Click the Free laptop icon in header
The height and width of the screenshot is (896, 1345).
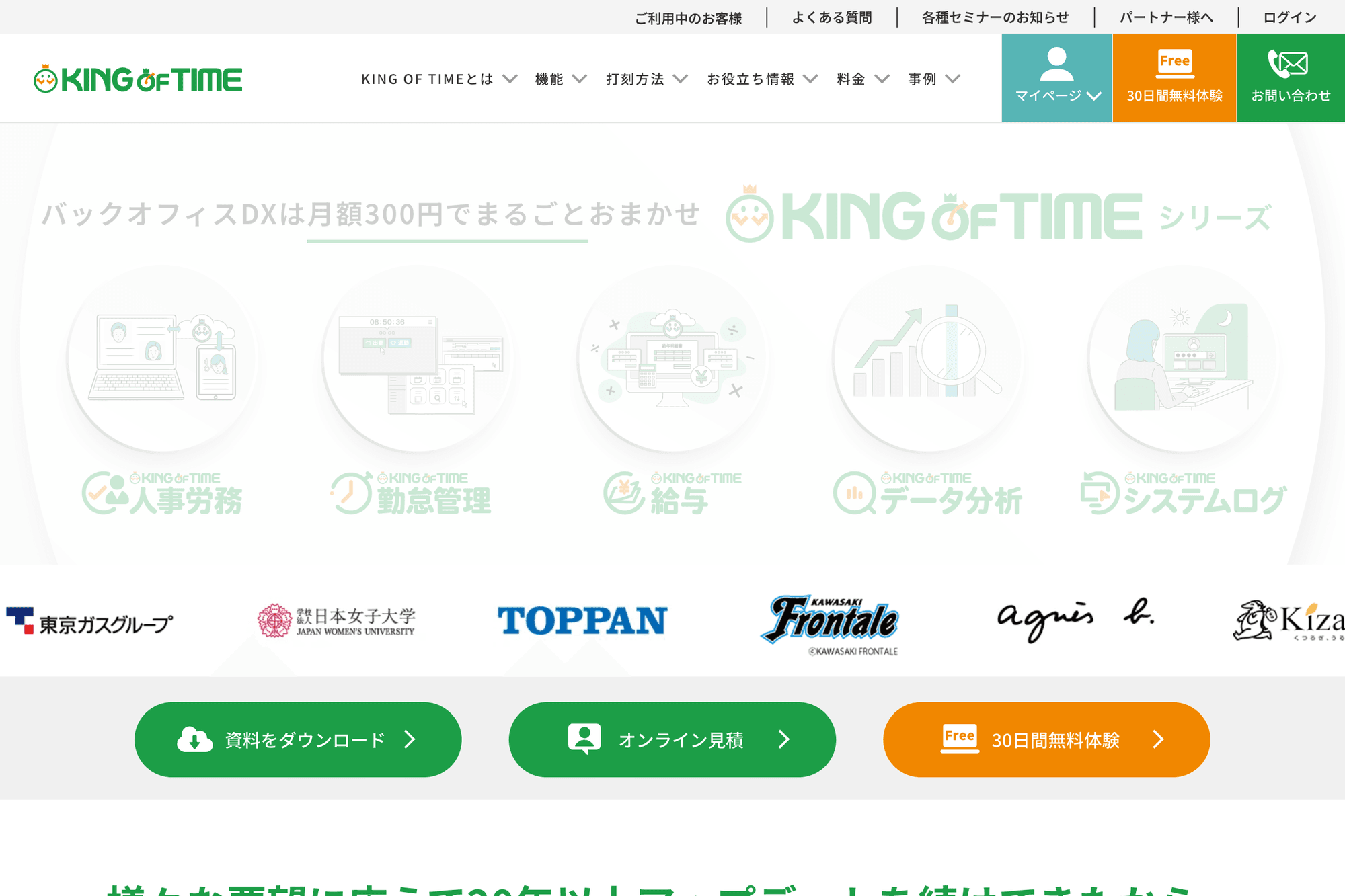coord(1174,63)
